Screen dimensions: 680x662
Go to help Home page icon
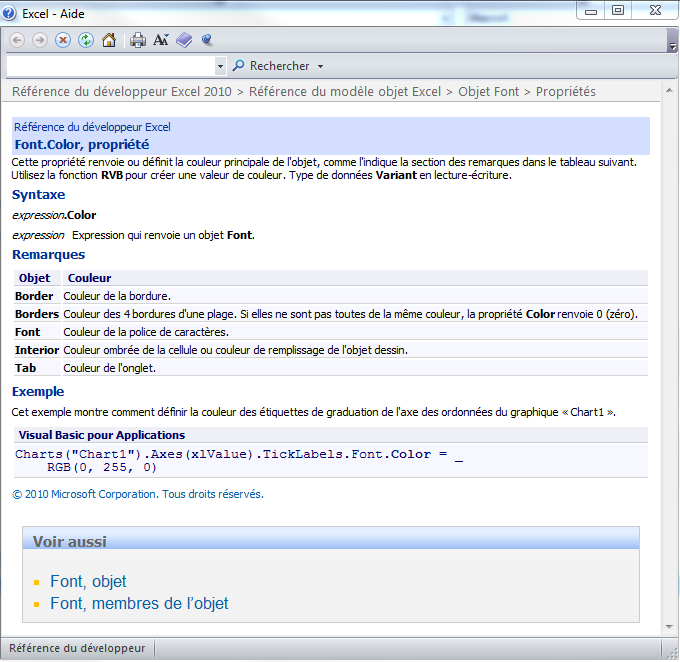[109, 40]
